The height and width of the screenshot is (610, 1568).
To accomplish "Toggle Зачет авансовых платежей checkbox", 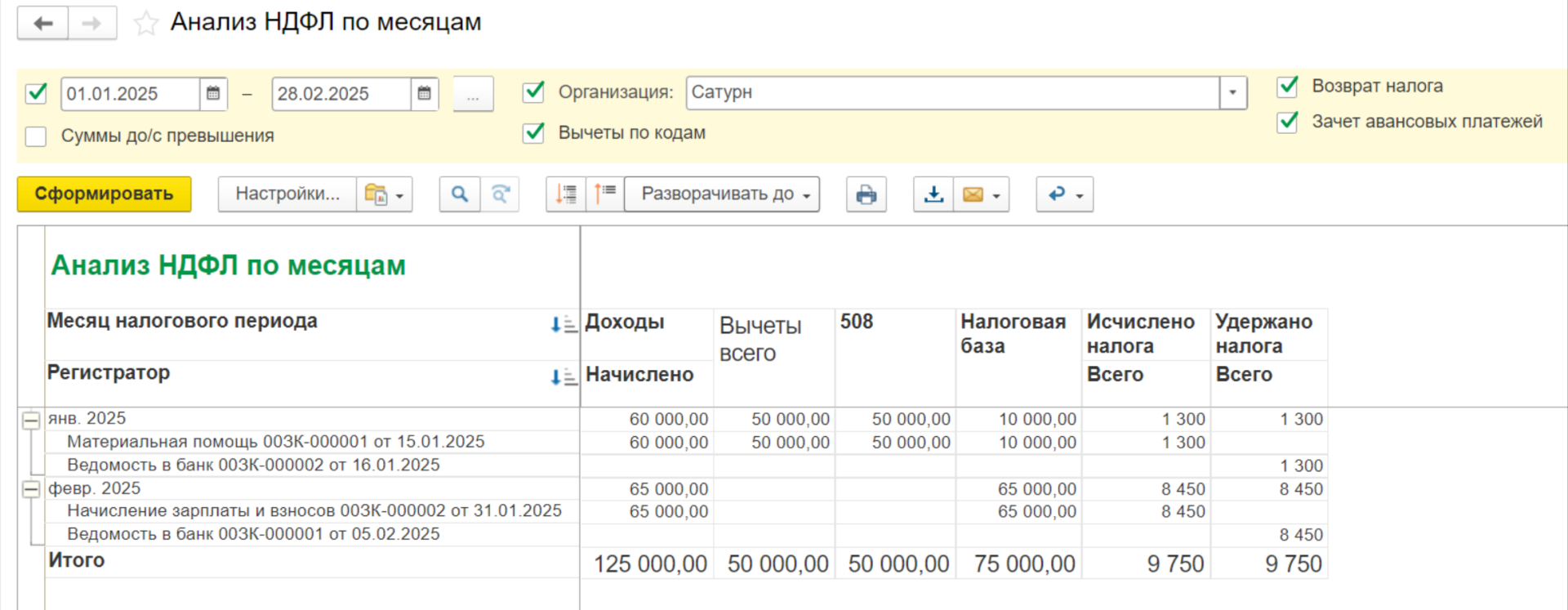I will pyautogui.click(x=1288, y=122).
